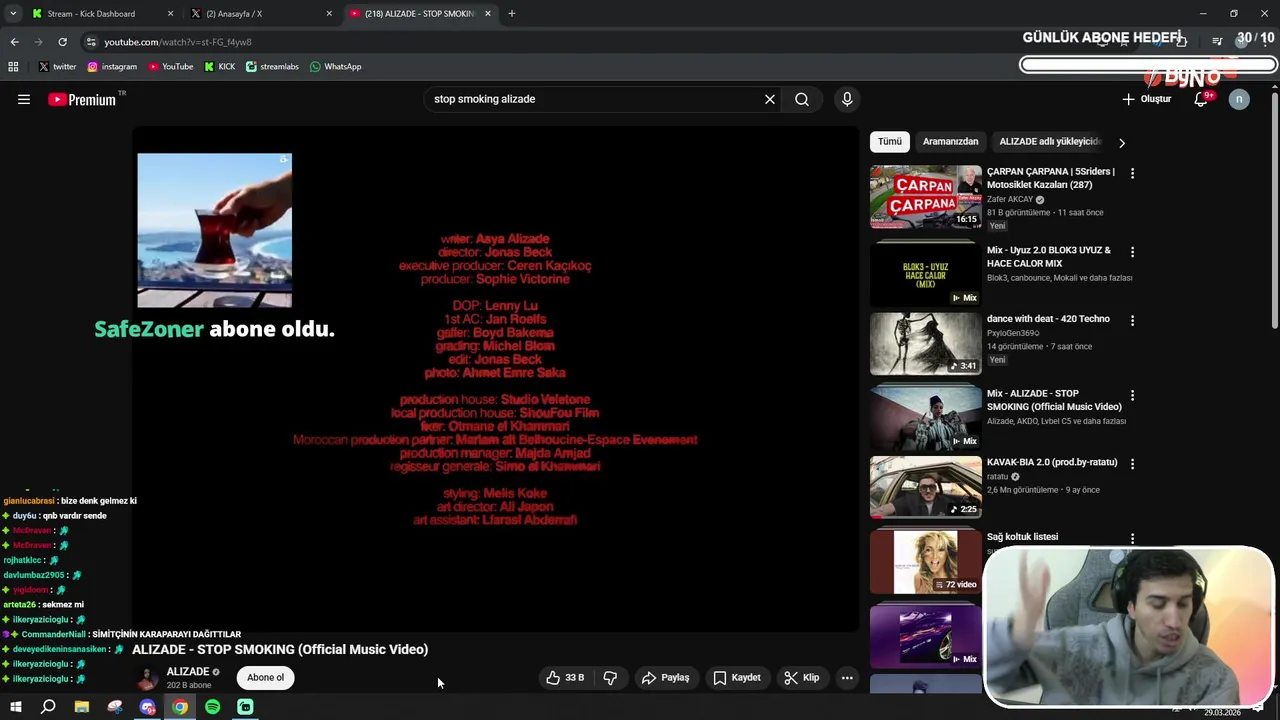1280x720 pixels.
Task: Click the video player to pause
Action: click(495, 380)
